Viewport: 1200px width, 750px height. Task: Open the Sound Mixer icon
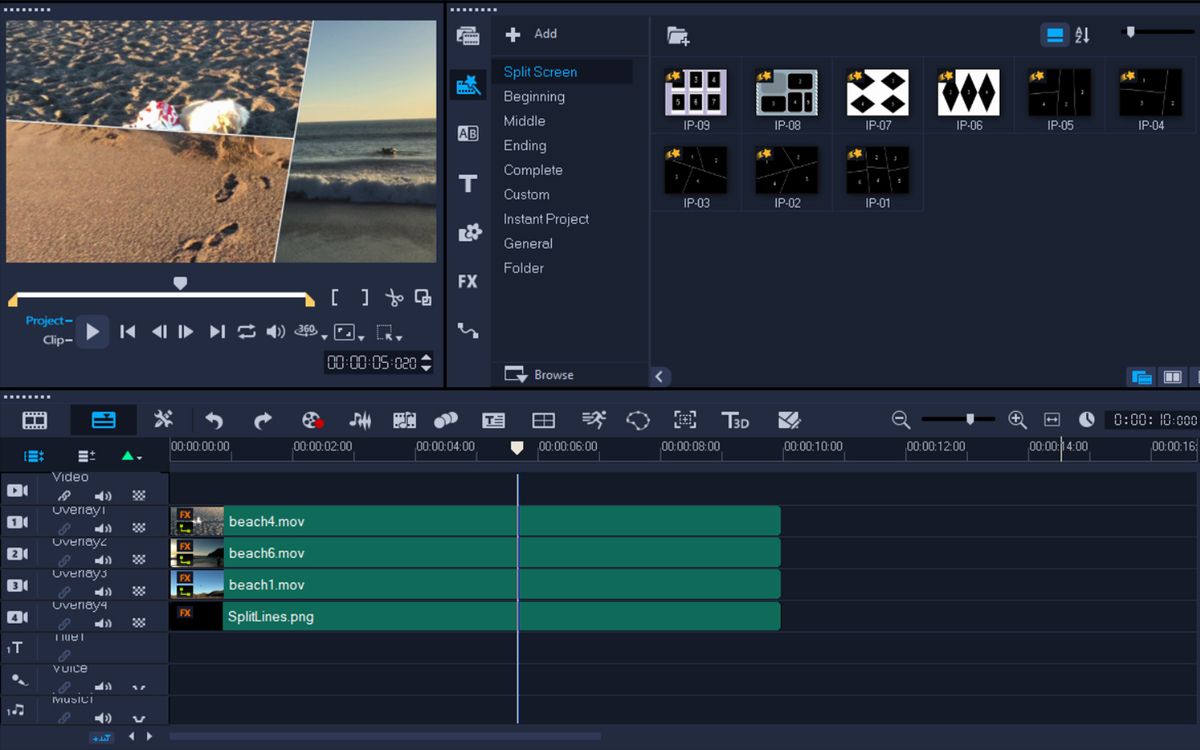(x=358, y=420)
